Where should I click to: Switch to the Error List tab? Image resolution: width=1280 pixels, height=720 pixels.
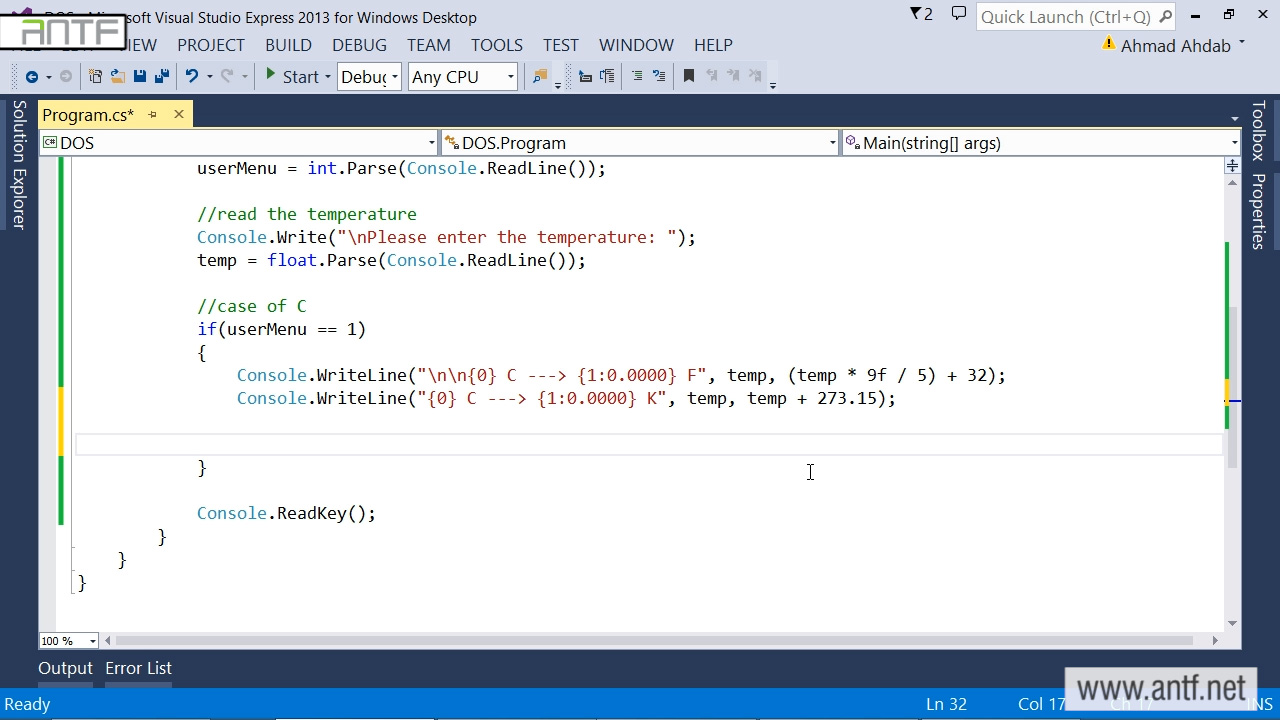(138, 668)
